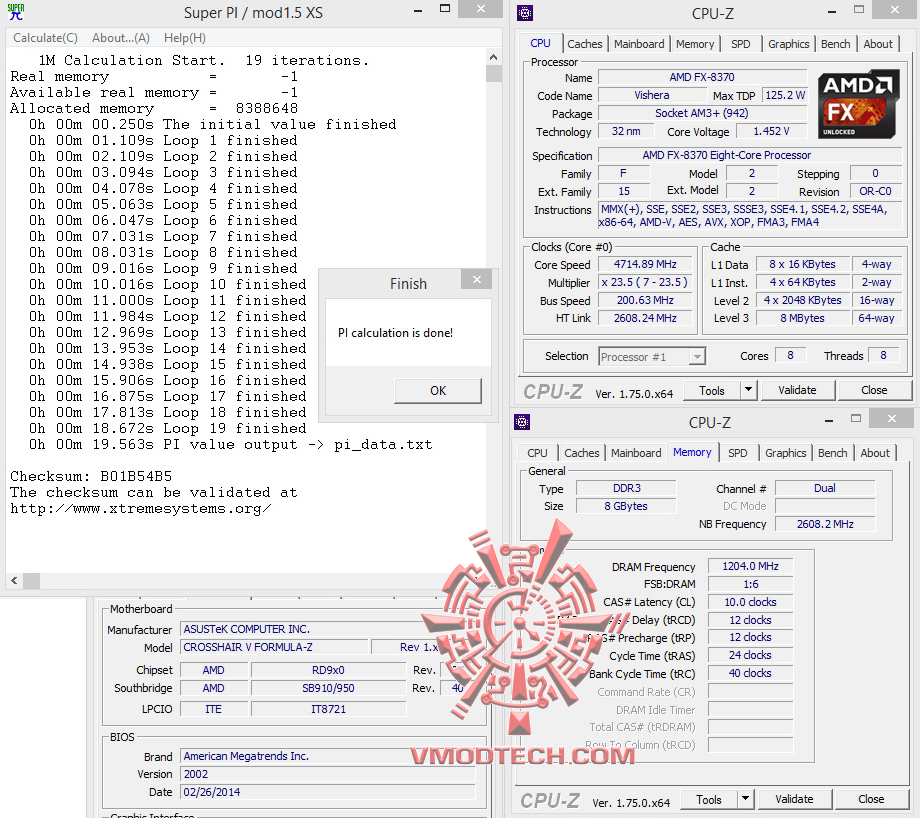Click the Code Name Vishera value
Screen dimensions: 920x818
[651, 95]
